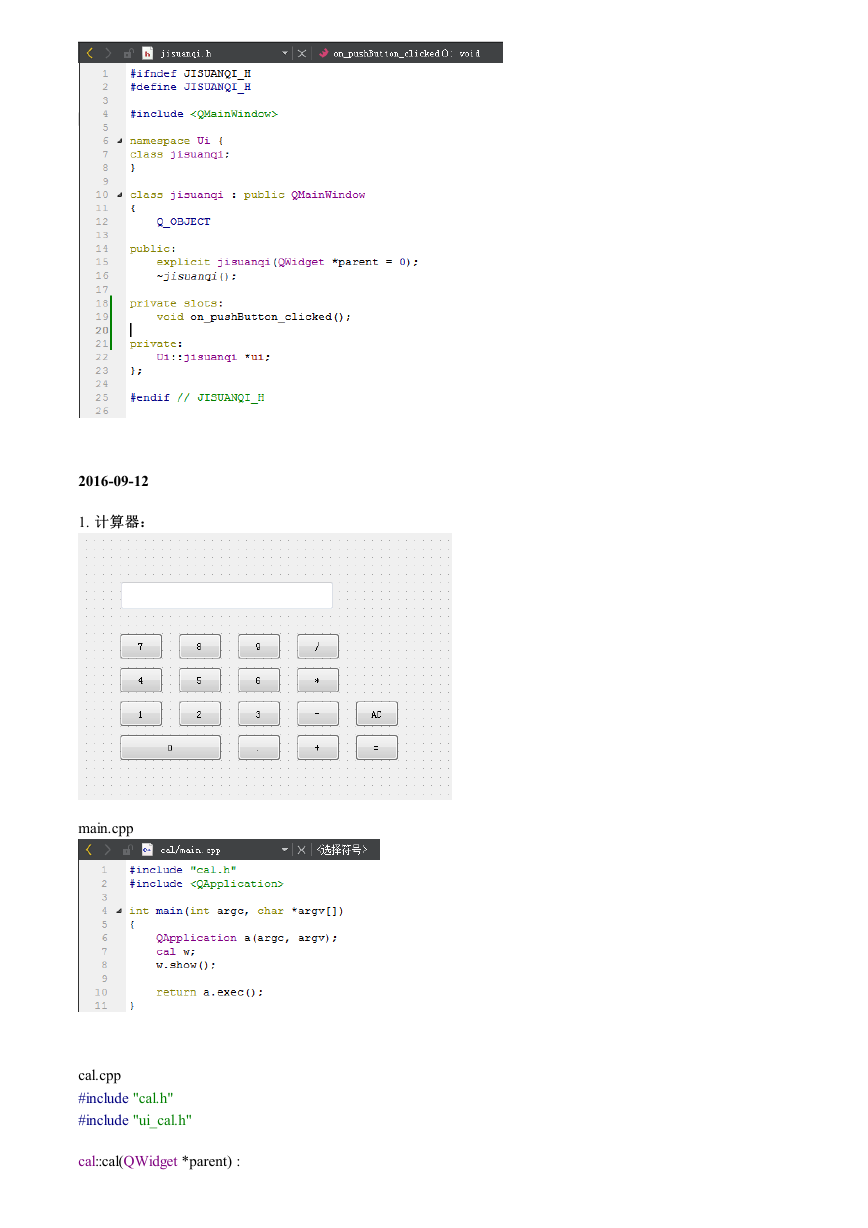Click the #include "ui_cal.h" line

click(135, 1120)
